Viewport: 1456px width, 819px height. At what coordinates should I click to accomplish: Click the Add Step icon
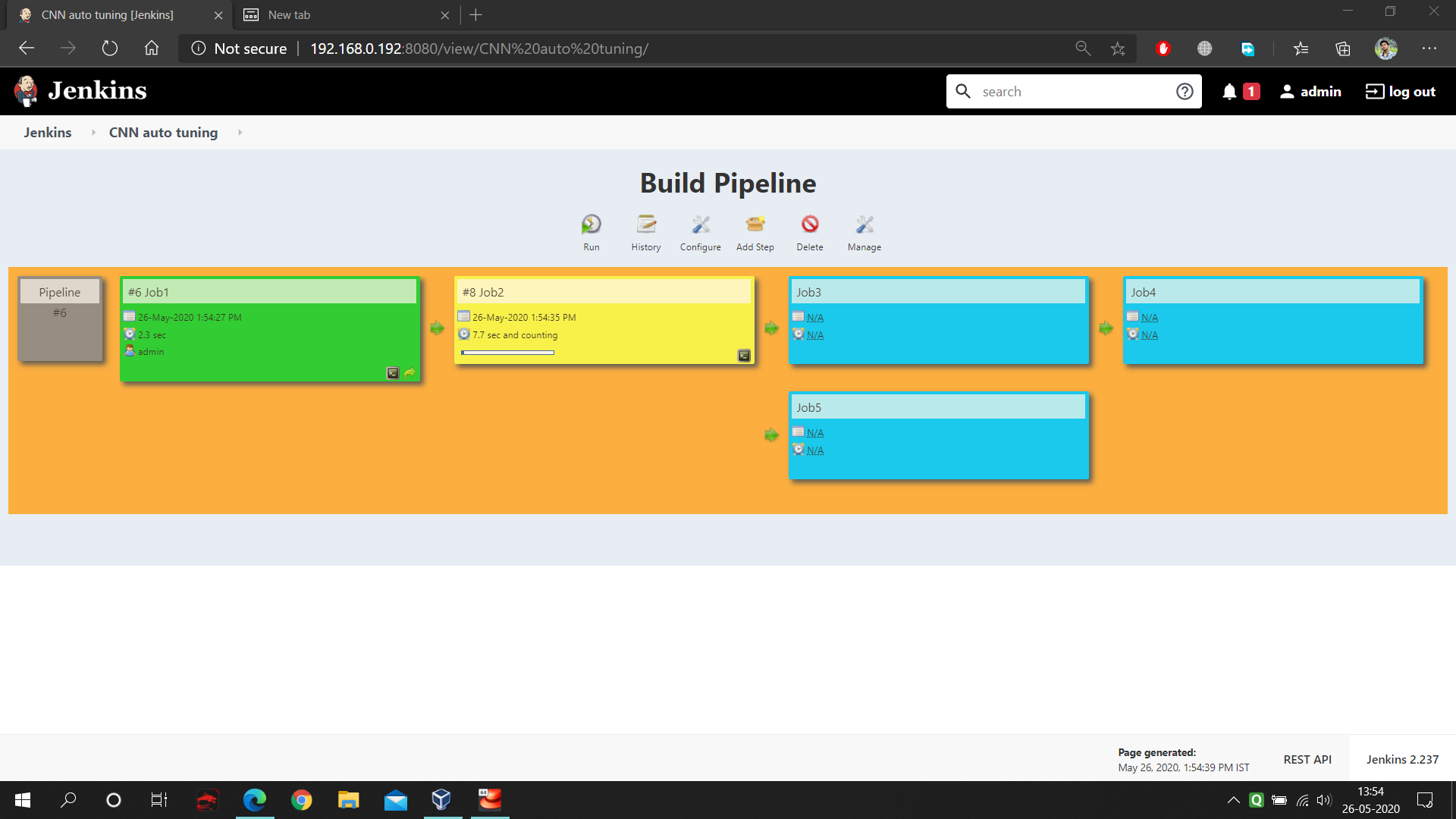(755, 224)
